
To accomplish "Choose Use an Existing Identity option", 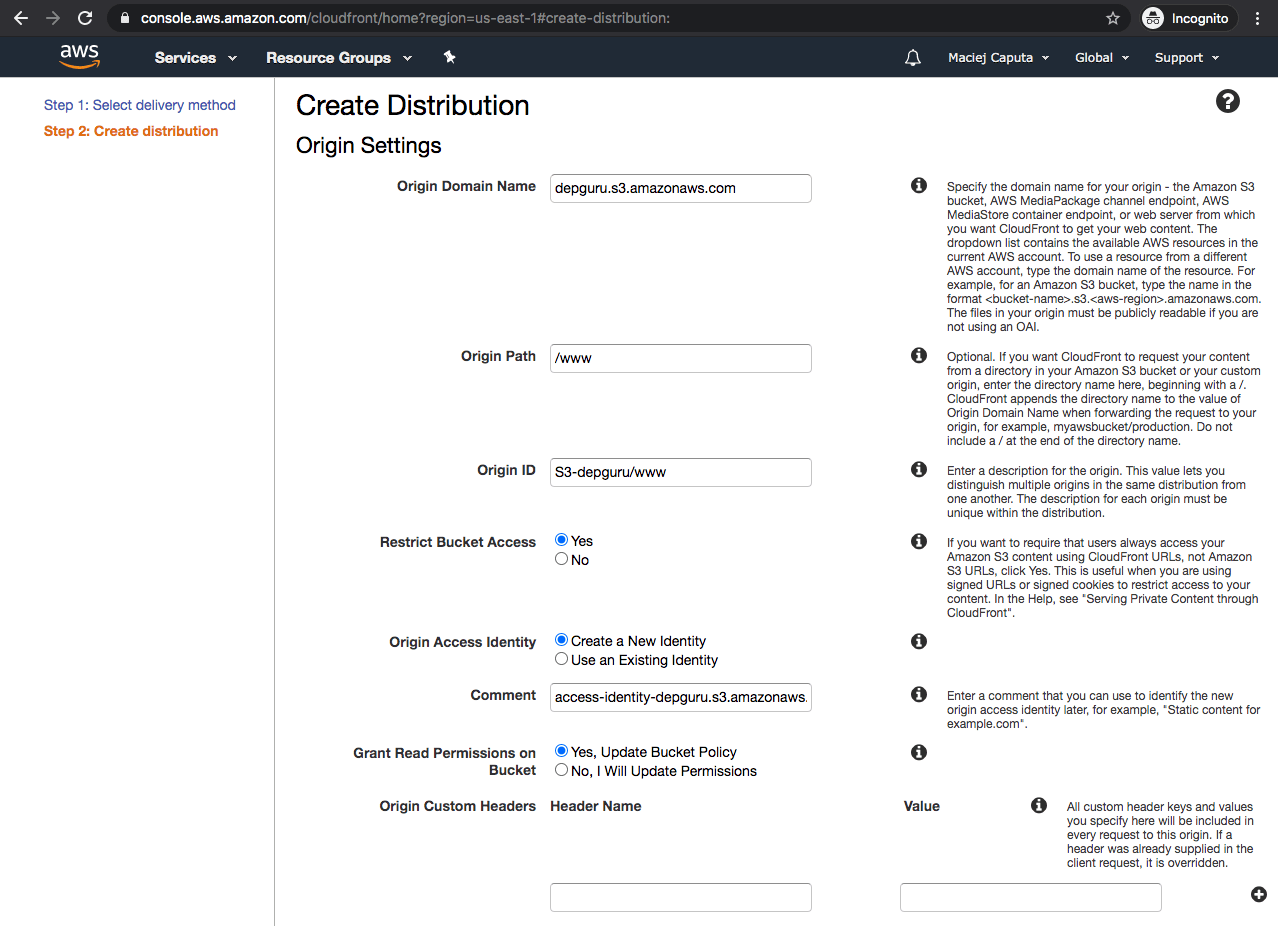I will pyautogui.click(x=562, y=659).
